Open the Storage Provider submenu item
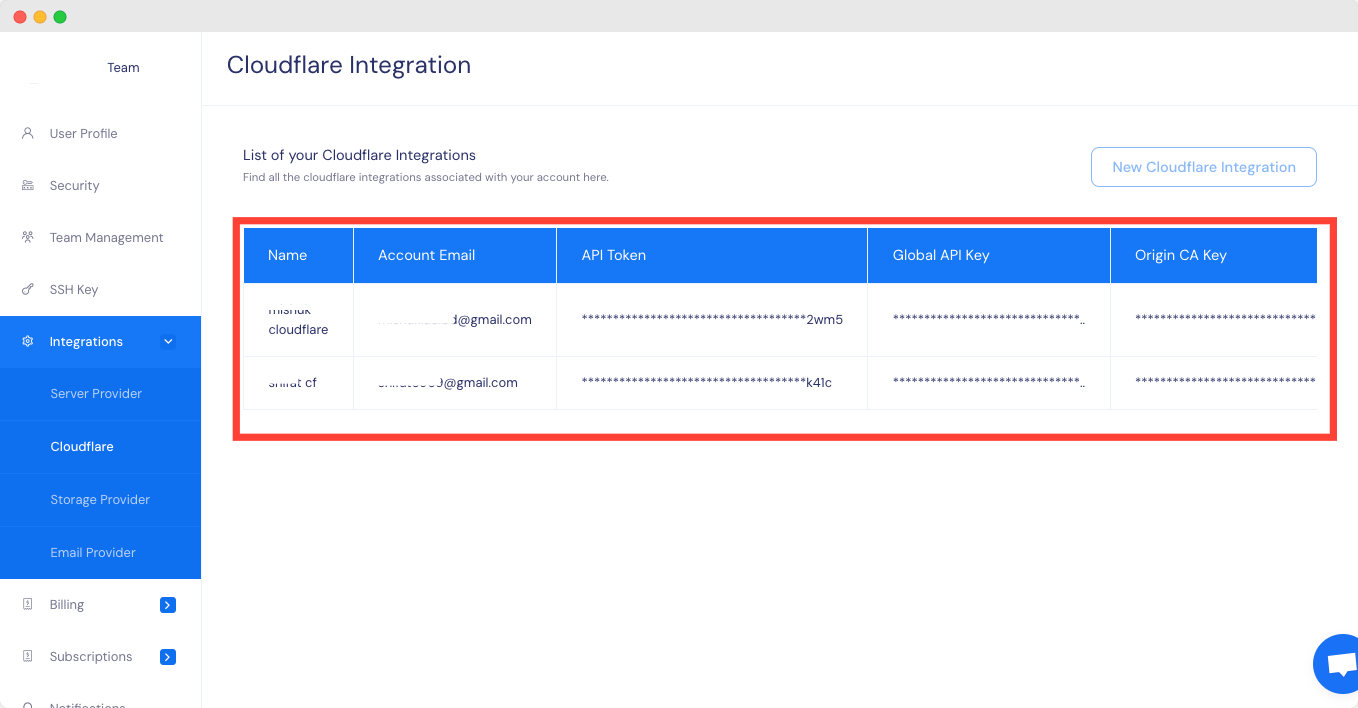The width and height of the screenshot is (1358, 708). click(100, 500)
